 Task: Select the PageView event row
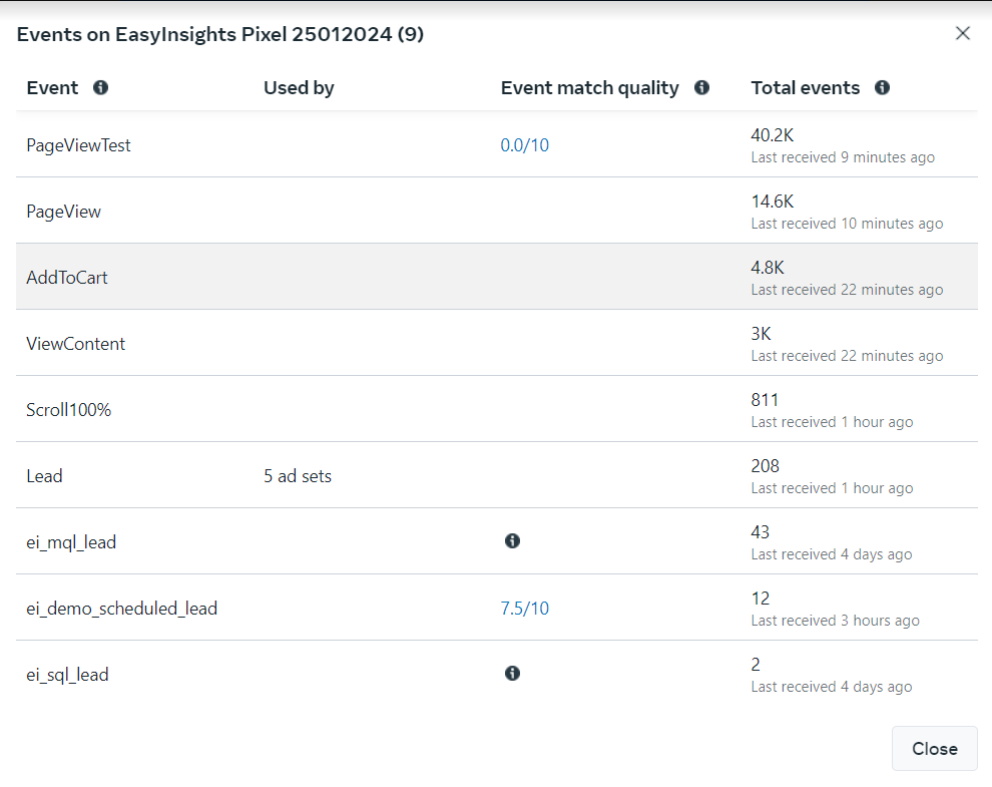[63, 212]
